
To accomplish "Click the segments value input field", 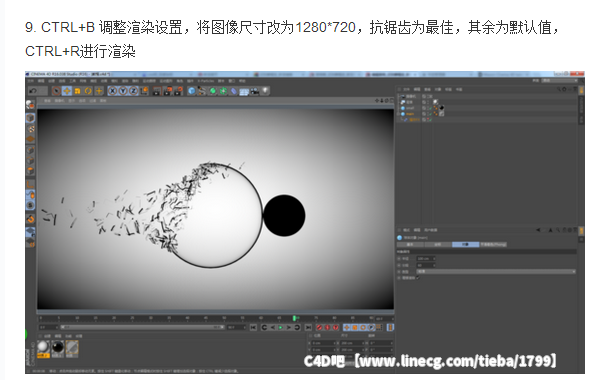I will coord(426,265).
